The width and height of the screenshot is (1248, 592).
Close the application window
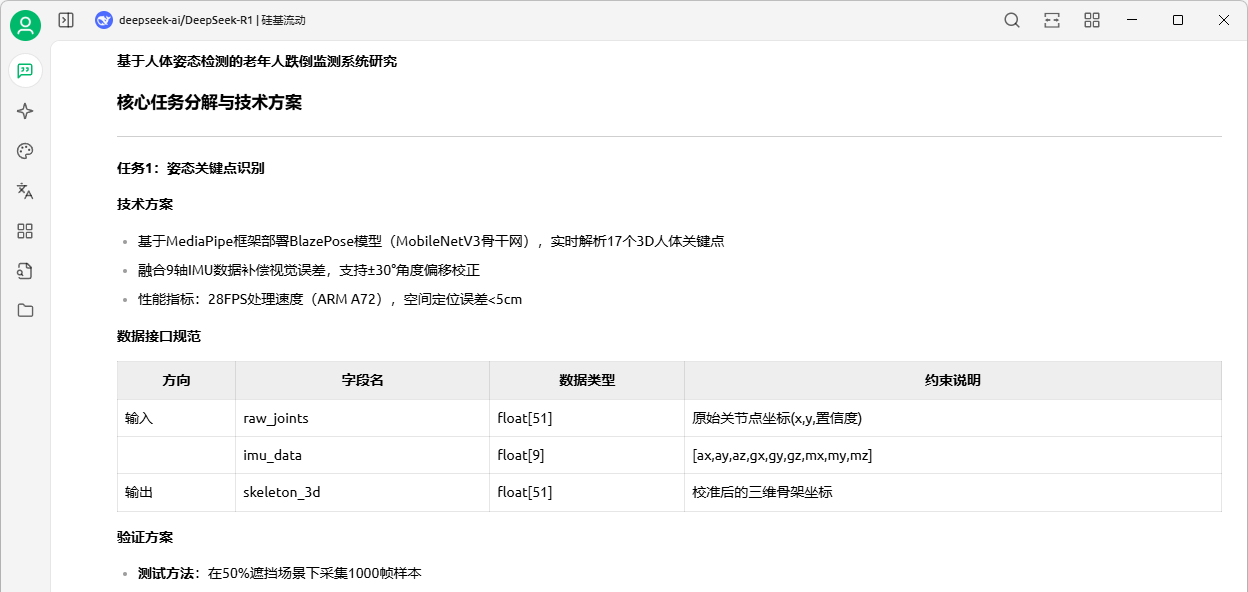[x=1224, y=20]
